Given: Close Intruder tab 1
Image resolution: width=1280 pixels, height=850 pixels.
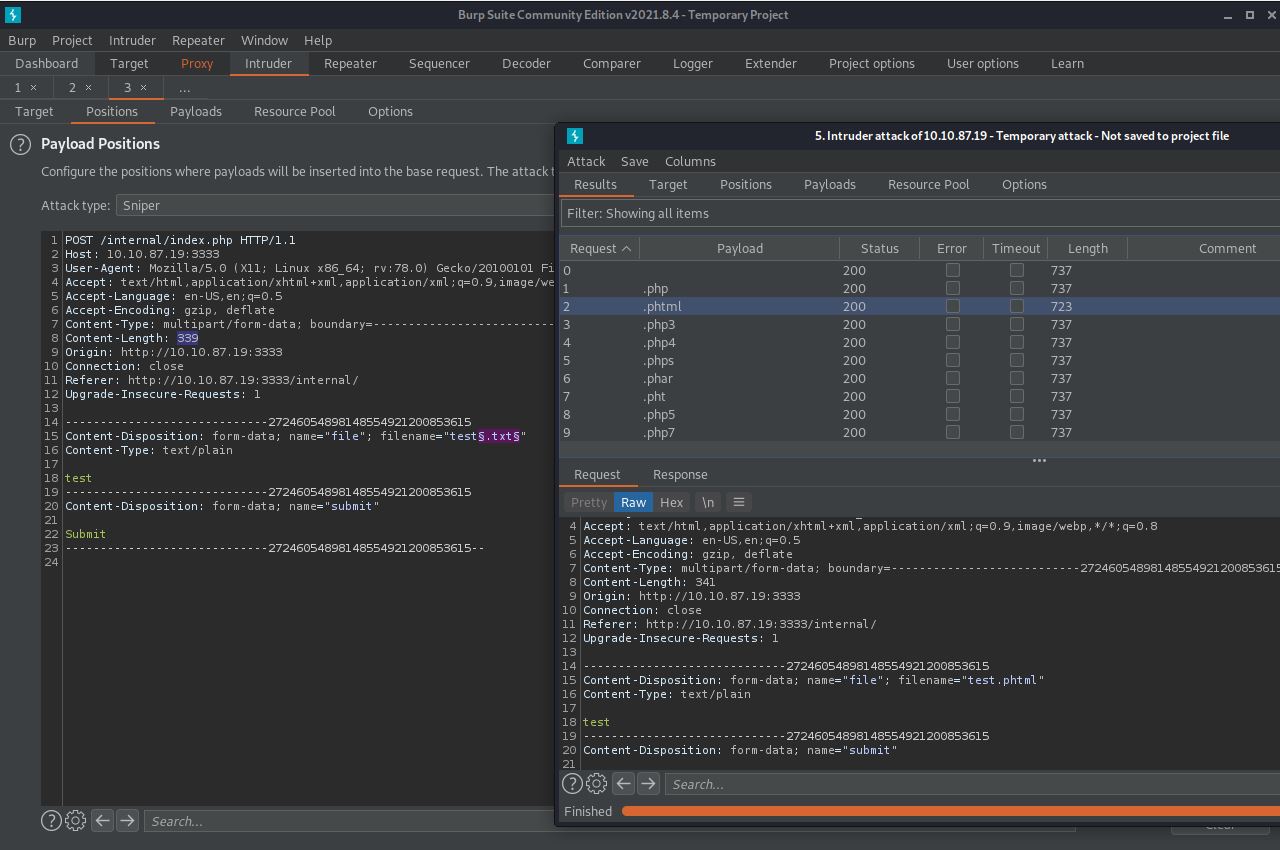Looking at the screenshot, I should (33, 88).
